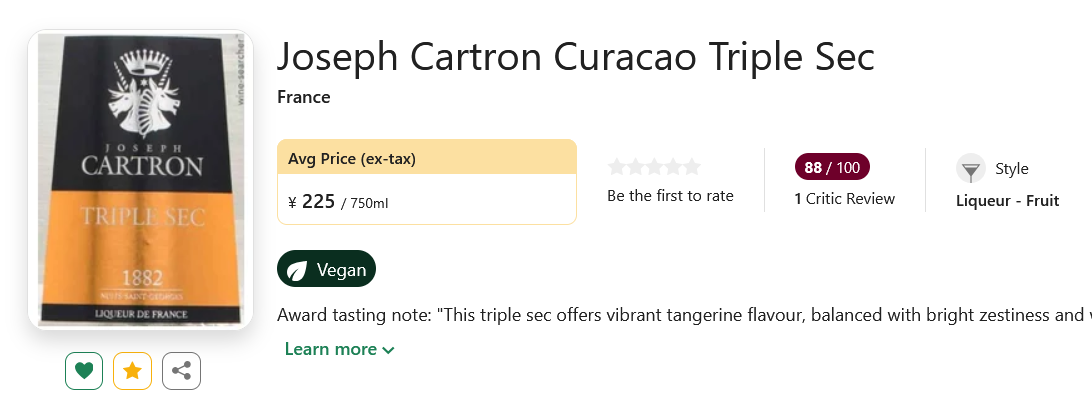Click the cocktail glass Style icon

(x=971, y=168)
